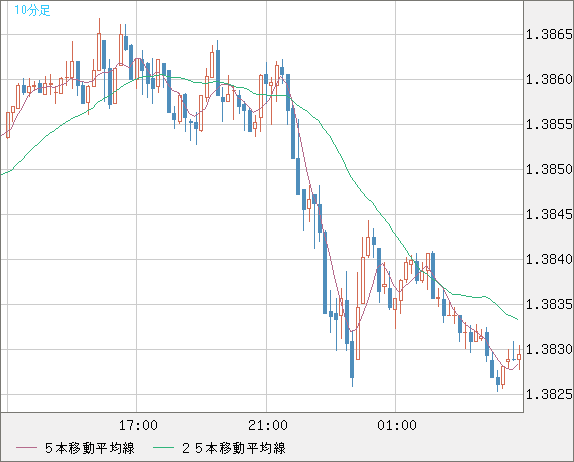Select the 1.3840 price level label
This screenshot has height=462, width=574.
click(x=549, y=259)
